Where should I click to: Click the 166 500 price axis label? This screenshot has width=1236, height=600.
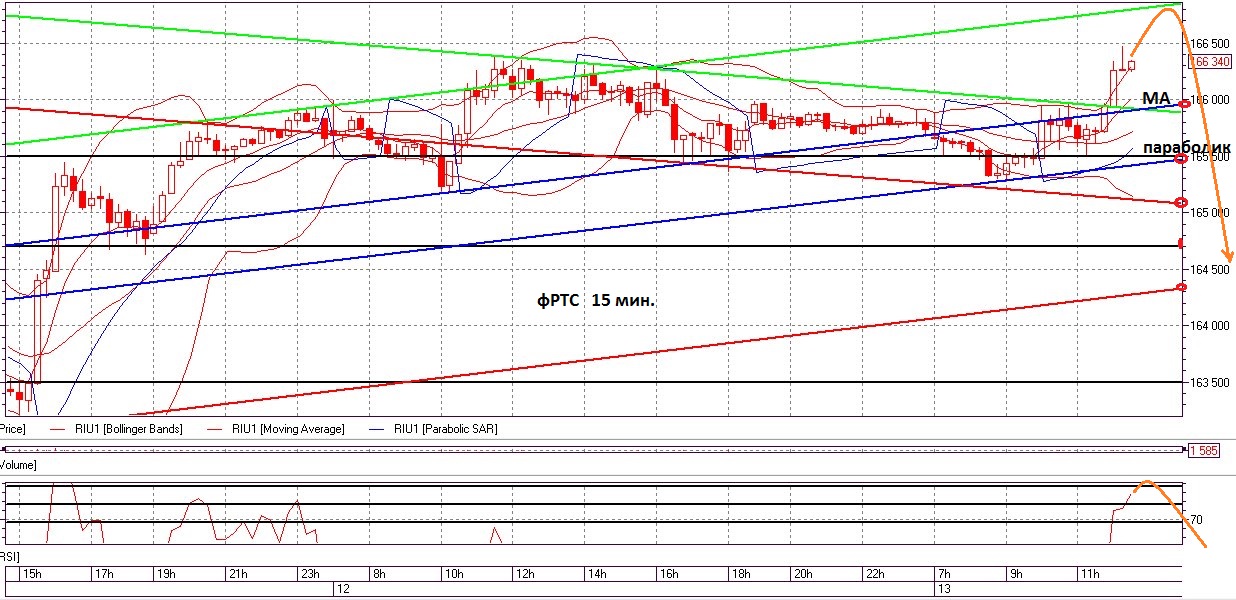point(1210,44)
